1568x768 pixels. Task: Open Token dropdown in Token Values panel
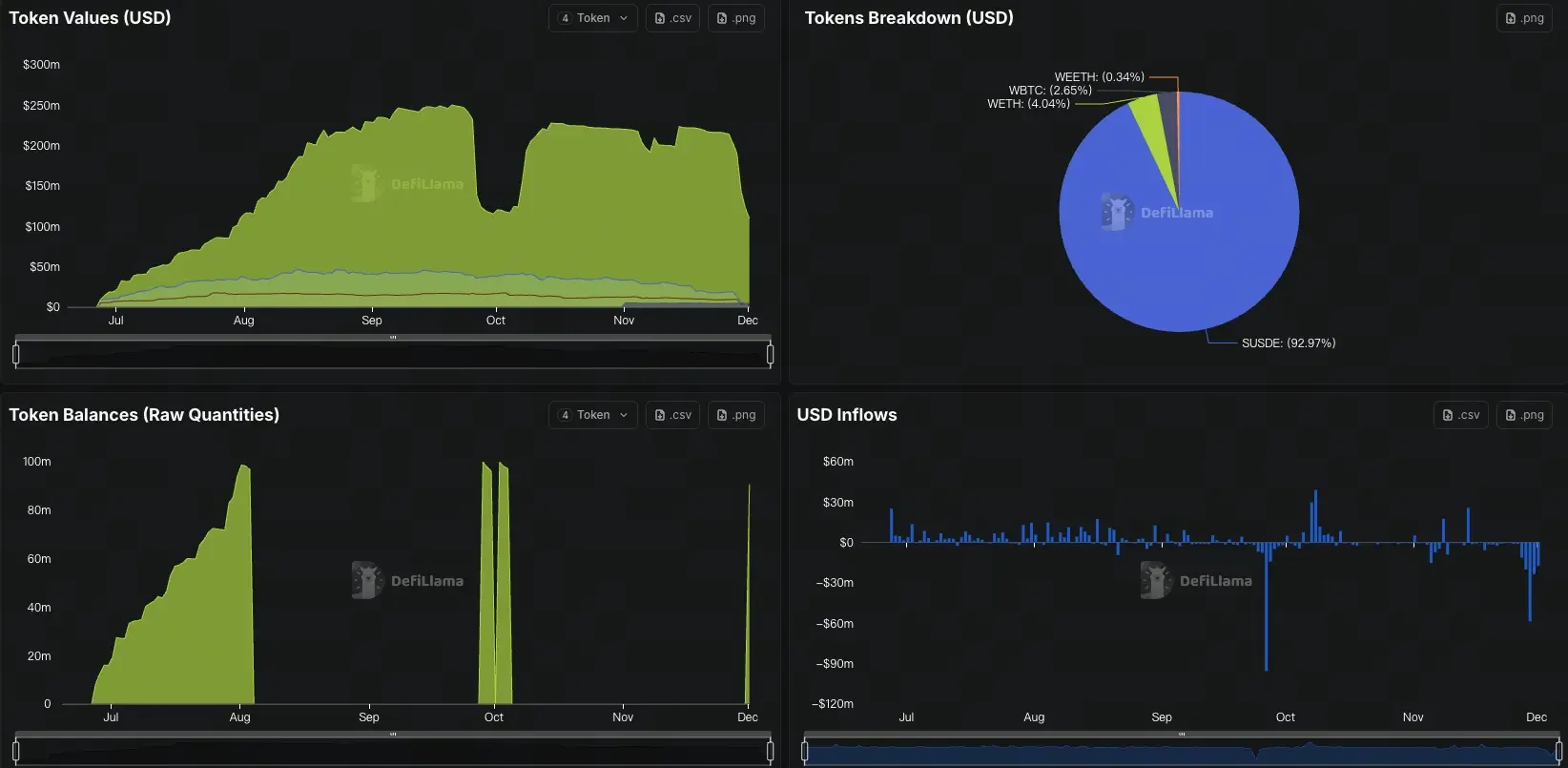(x=593, y=18)
